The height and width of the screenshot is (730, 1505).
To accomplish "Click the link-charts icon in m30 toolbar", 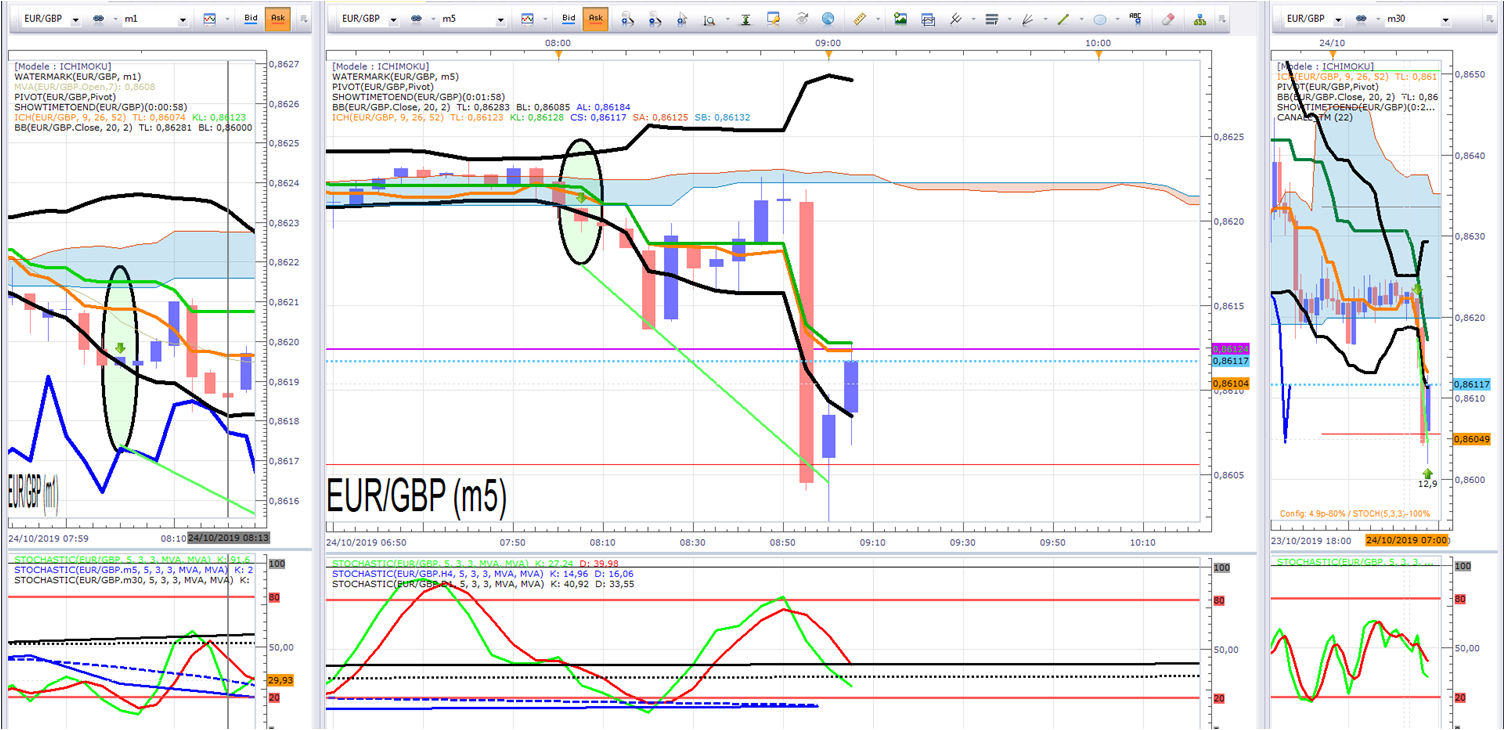I will tap(1363, 19).
